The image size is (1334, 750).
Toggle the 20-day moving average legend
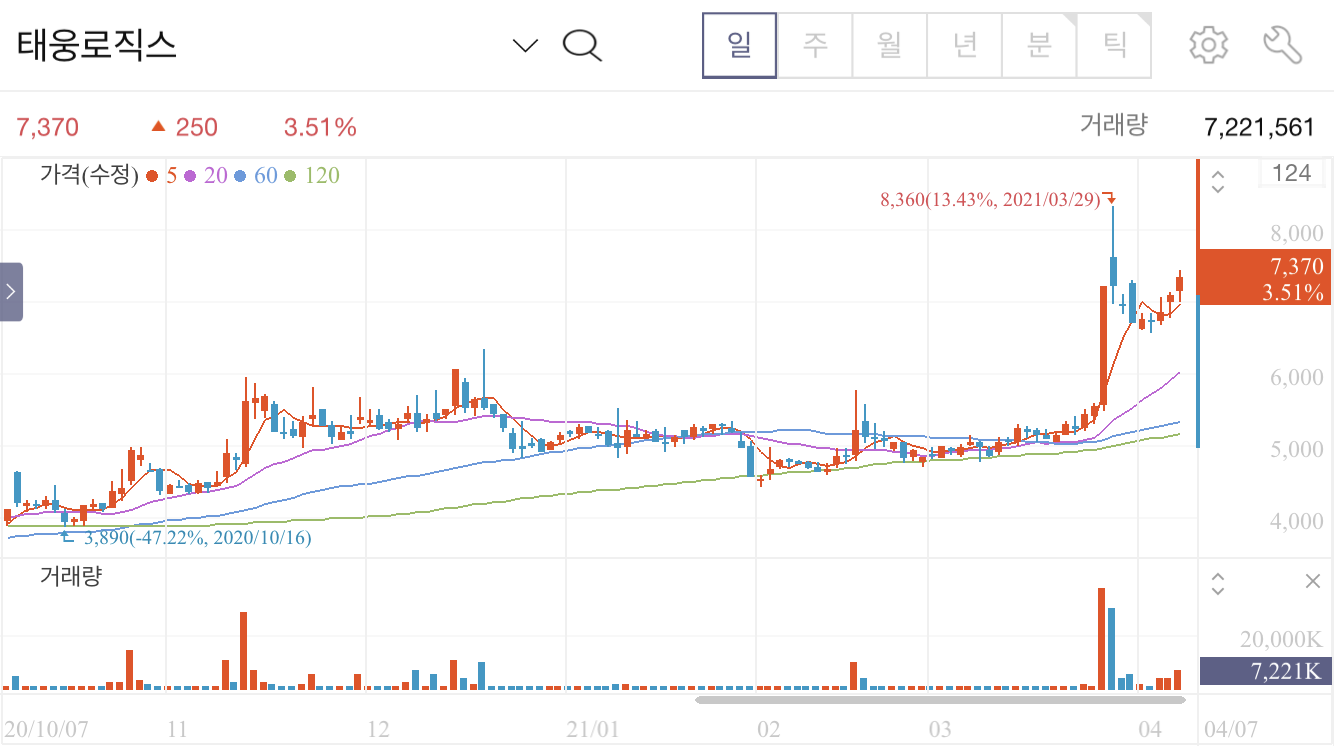click(206, 176)
